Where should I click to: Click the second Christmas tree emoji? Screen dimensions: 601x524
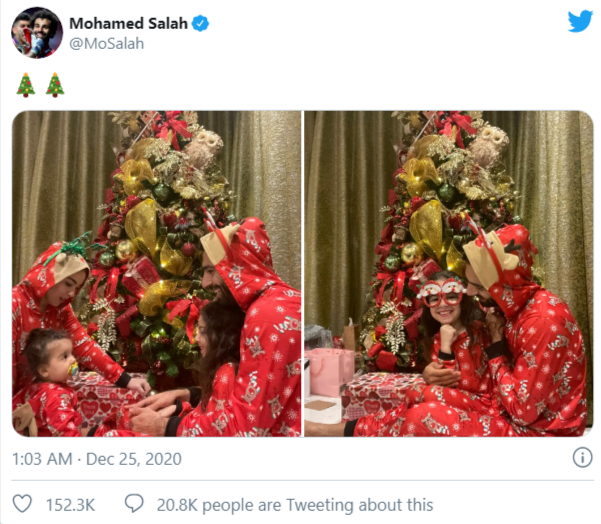click(x=55, y=84)
